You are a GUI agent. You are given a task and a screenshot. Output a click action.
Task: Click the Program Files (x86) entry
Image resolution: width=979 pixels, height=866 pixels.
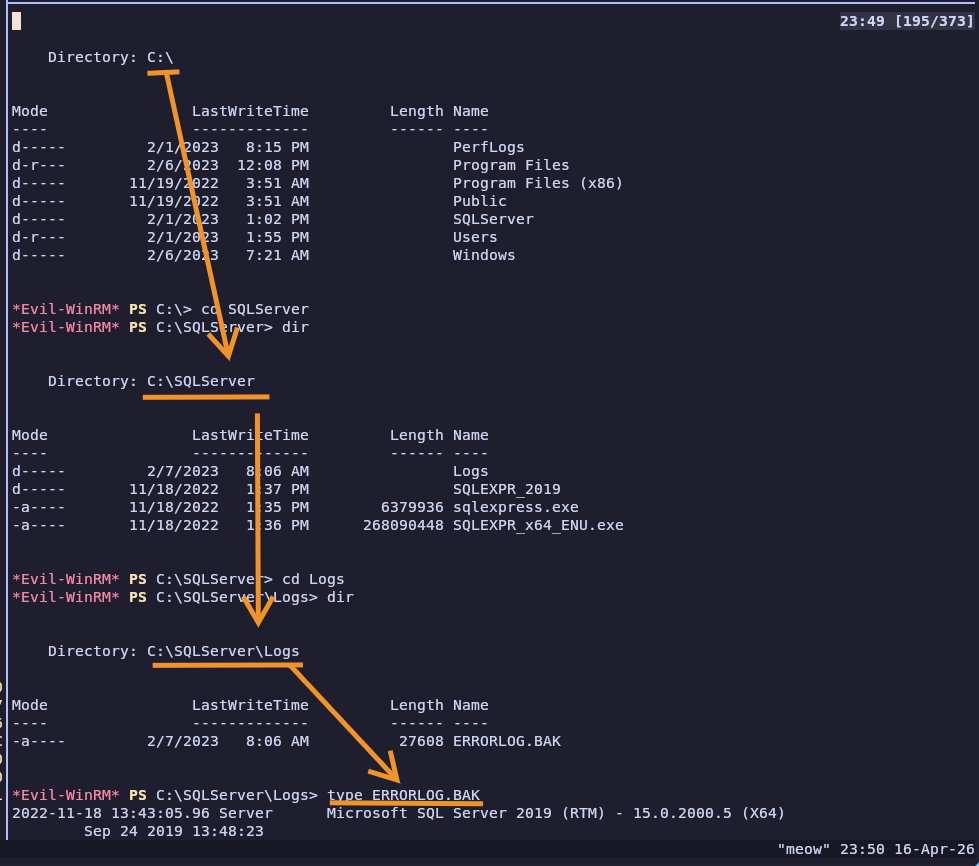tap(538, 183)
